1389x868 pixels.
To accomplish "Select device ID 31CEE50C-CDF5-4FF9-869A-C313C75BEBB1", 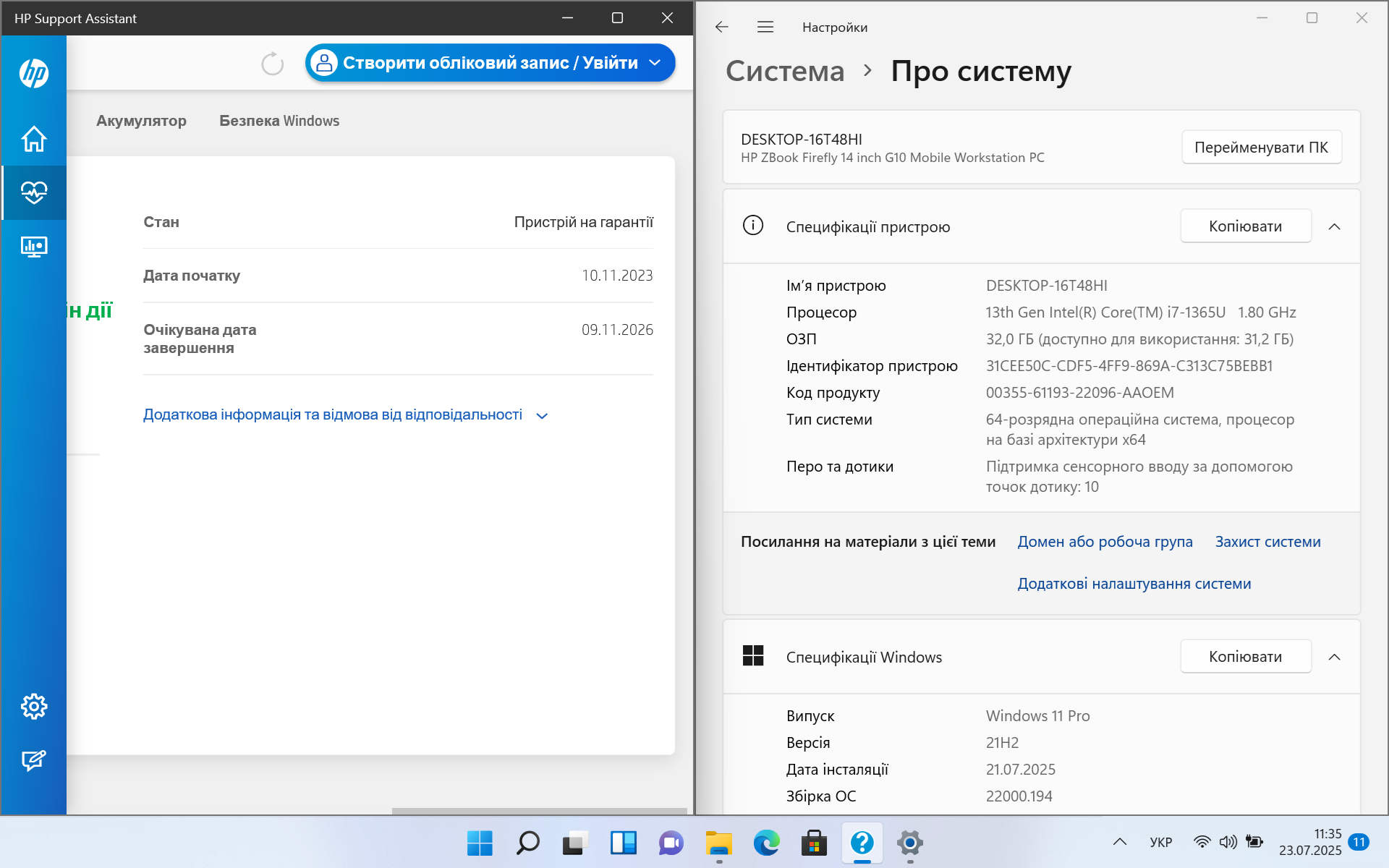I will click(x=1129, y=366).
